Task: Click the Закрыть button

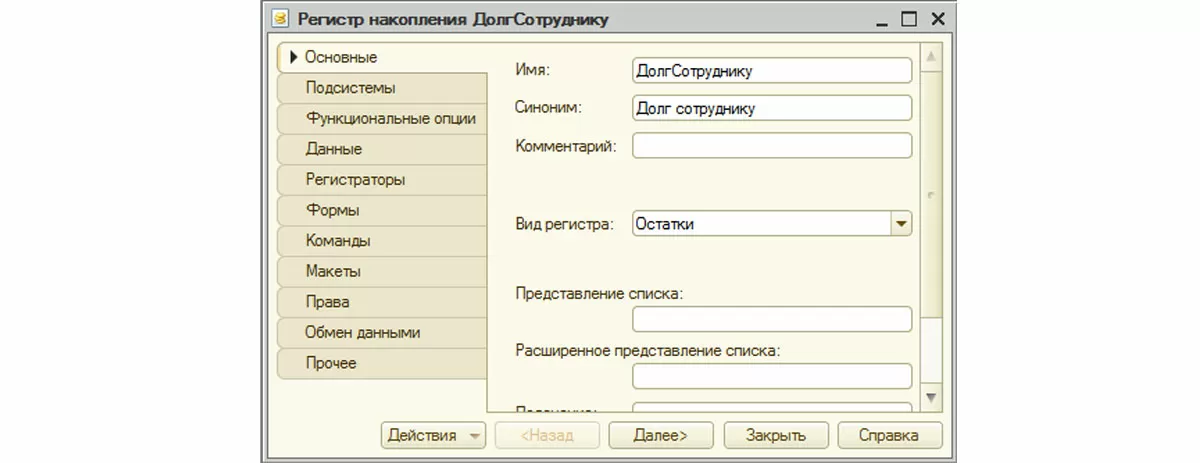Action: pos(777,435)
